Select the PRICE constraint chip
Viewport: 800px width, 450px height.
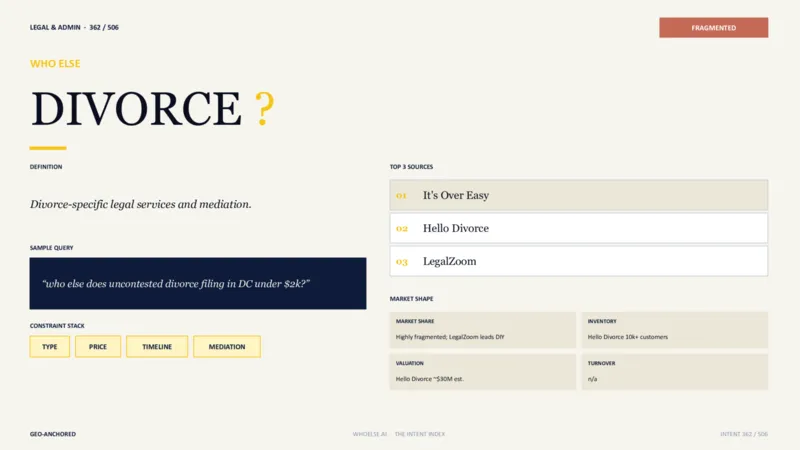(x=98, y=346)
